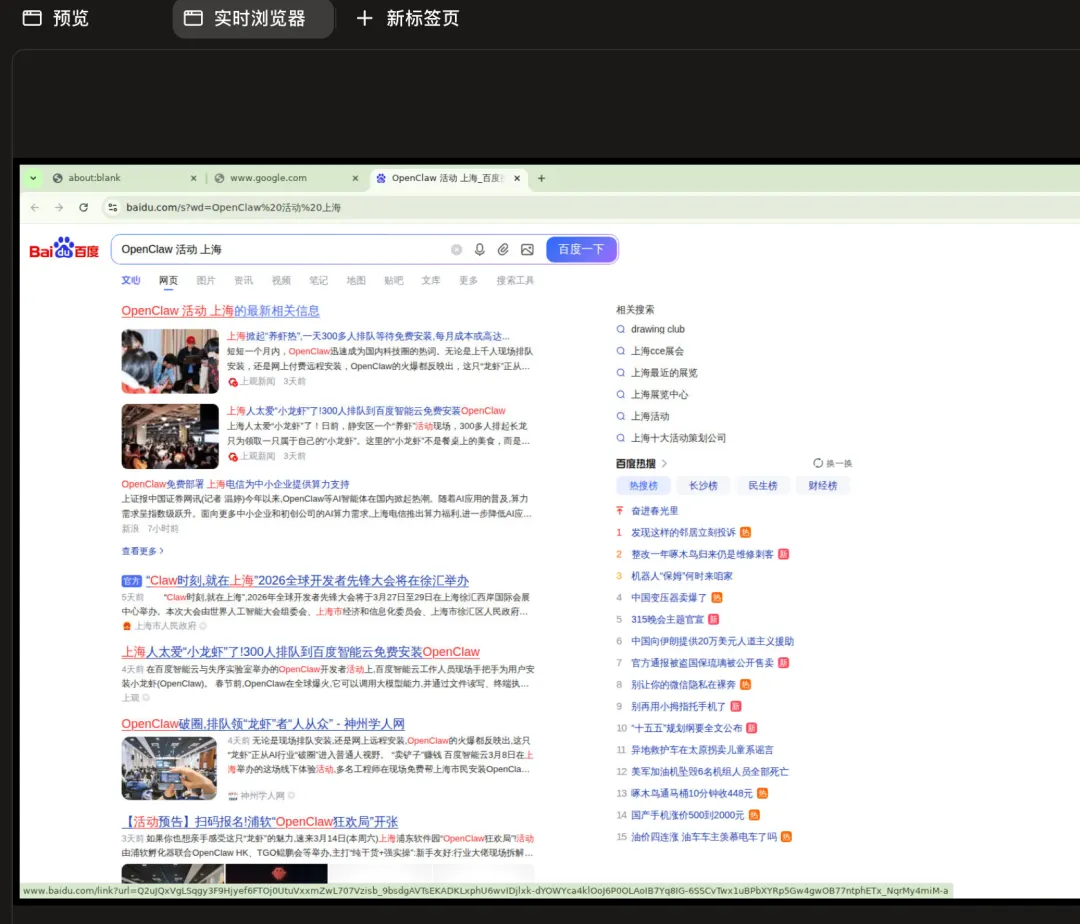Open thumbnail beside 上海人太爱小龙虾 news item
Viewport: 1080px width, 924px height.
coord(170,437)
